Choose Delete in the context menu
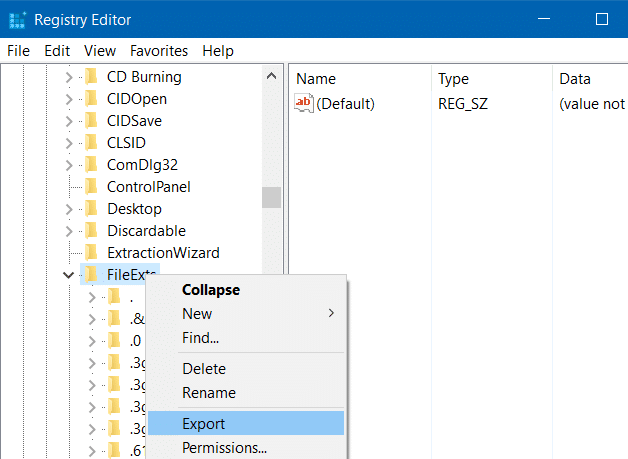This screenshot has height=459, width=628. [246, 368]
